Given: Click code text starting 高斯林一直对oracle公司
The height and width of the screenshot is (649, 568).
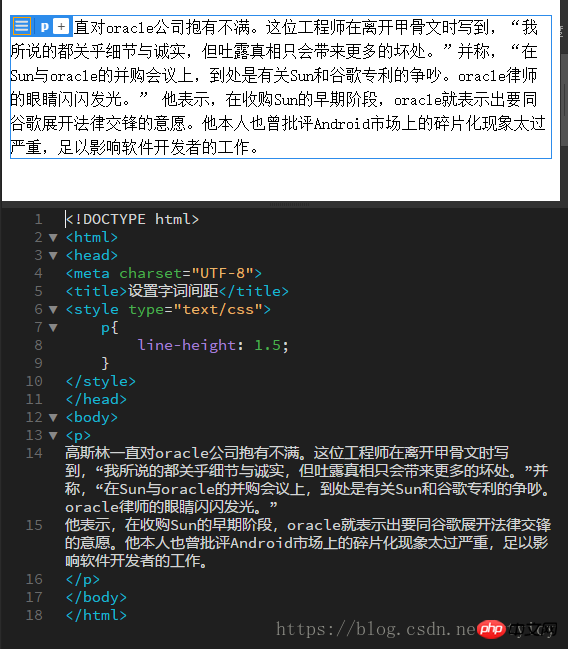Looking at the screenshot, I should pos(287,453).
